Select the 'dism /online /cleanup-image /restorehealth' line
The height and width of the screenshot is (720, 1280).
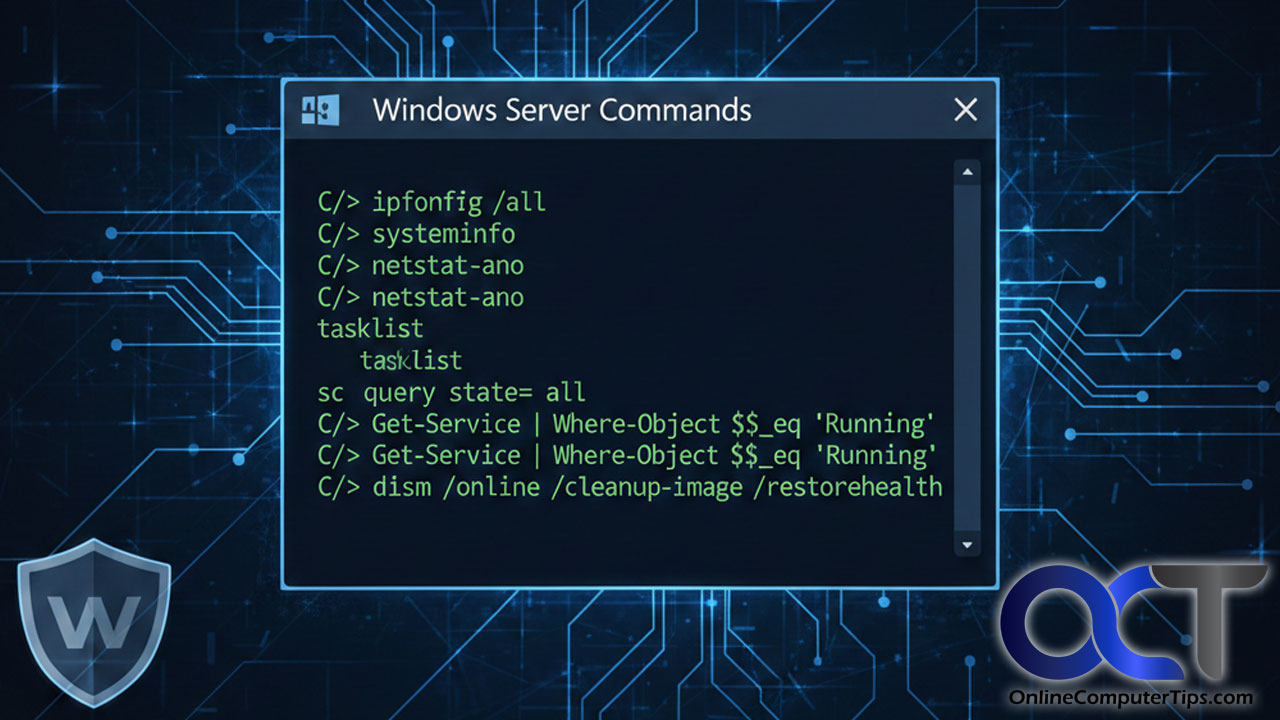tap(630, 487)
